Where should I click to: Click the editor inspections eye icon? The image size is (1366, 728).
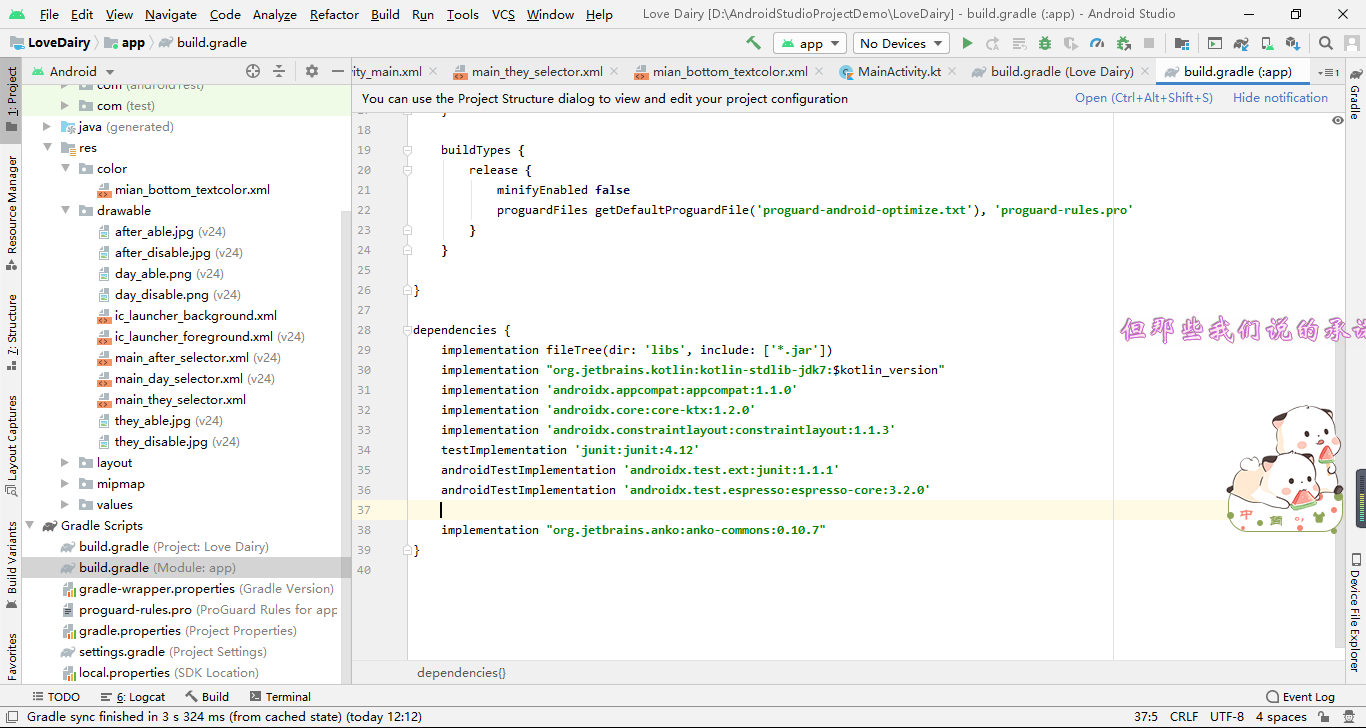point(1338,120)
